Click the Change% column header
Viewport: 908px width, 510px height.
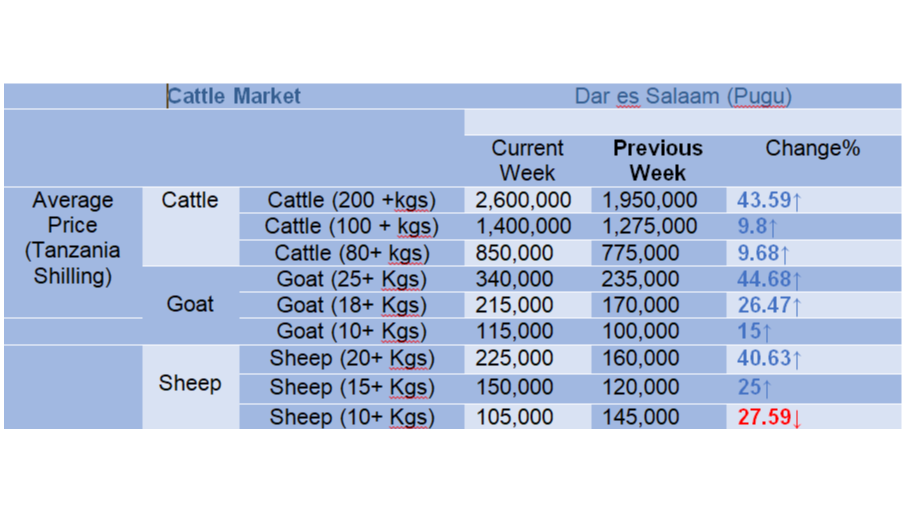click(812, 148)
